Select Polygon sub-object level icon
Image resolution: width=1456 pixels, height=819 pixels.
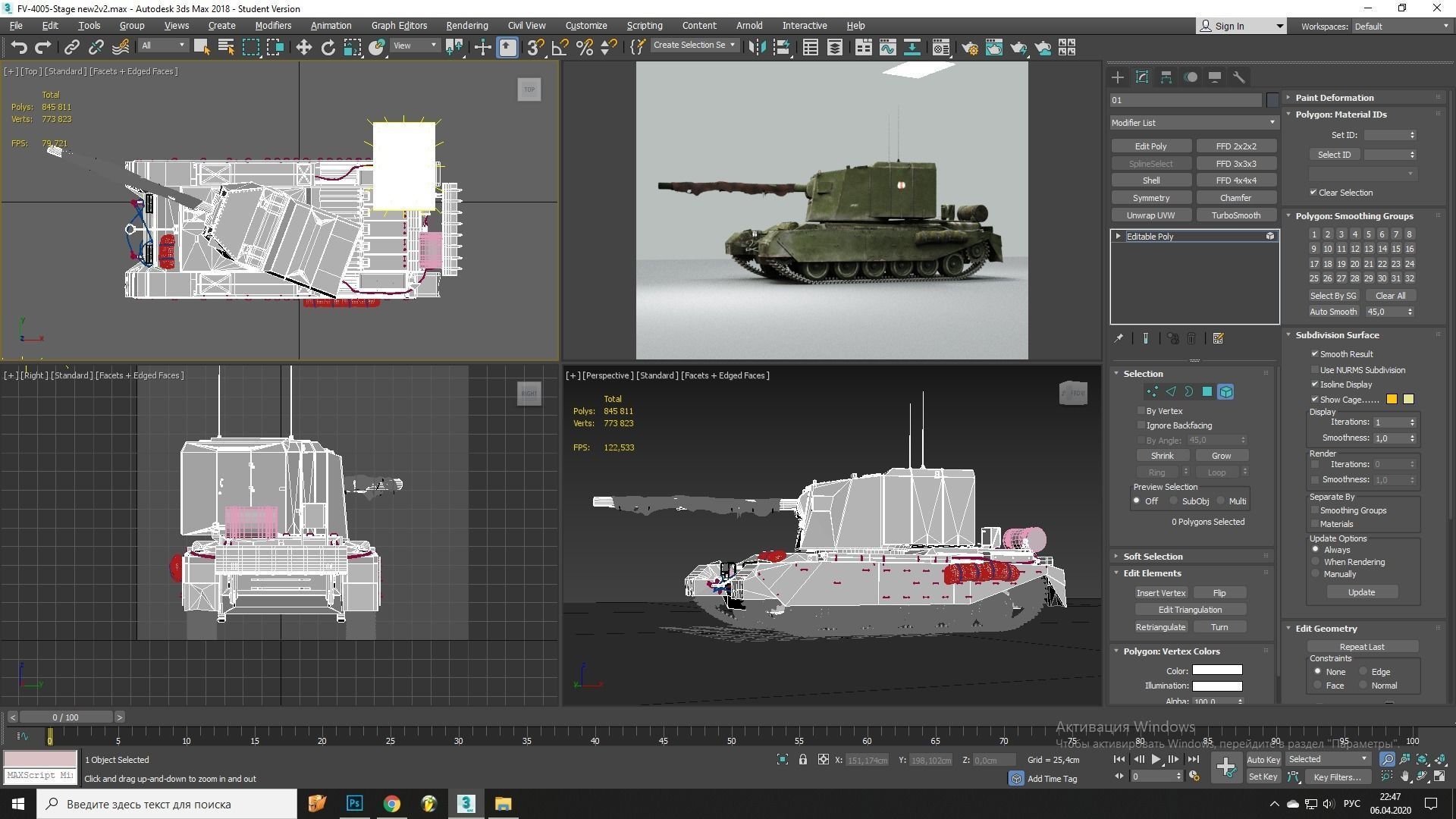1207,392
